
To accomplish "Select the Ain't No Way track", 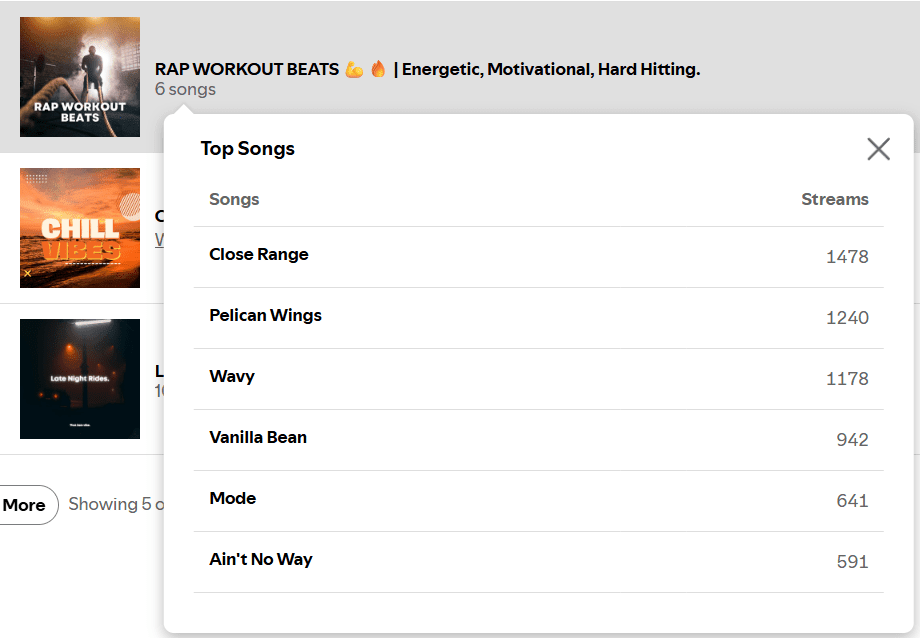I will tap(261, 559).
